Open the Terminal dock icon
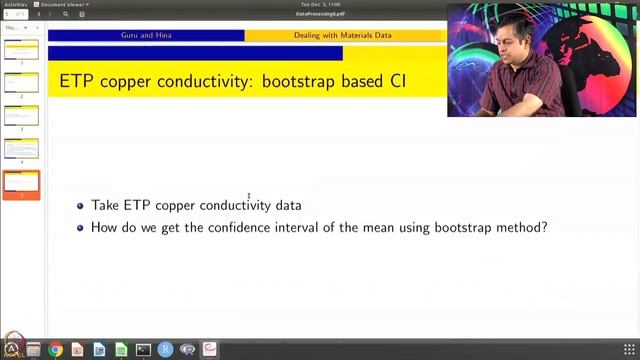Screen dimensions: 640x360 143,349
